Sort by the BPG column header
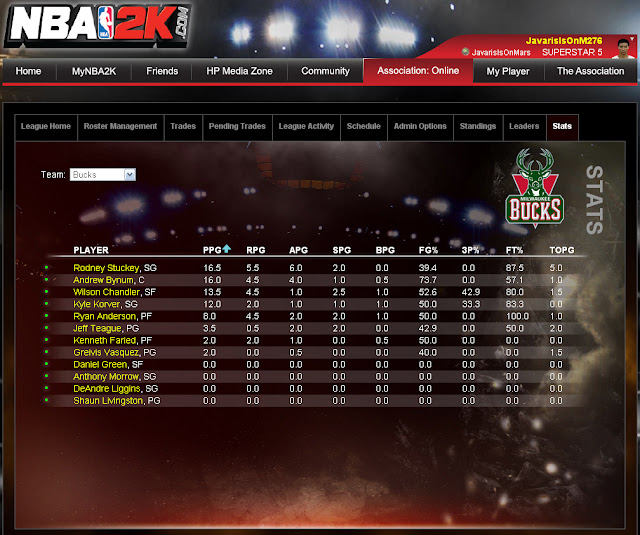The width and height of the screenshot is (640, 535). pyautogui.click(x=385, y=250)
